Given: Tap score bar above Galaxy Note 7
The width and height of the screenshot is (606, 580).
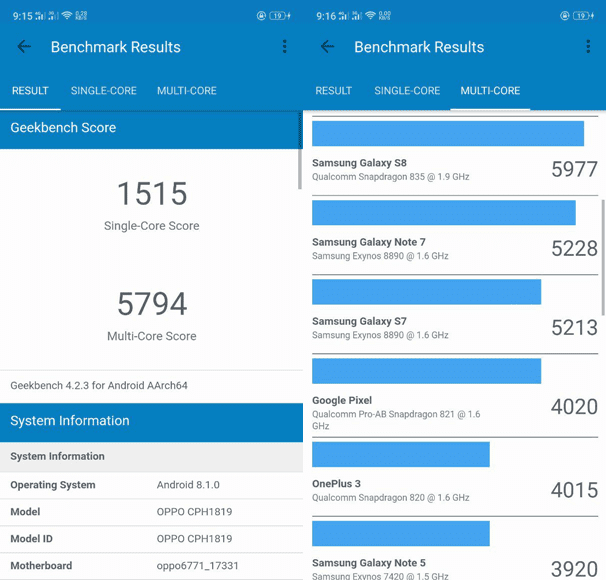Looking at the screenshot, I should tap(444, 213).
